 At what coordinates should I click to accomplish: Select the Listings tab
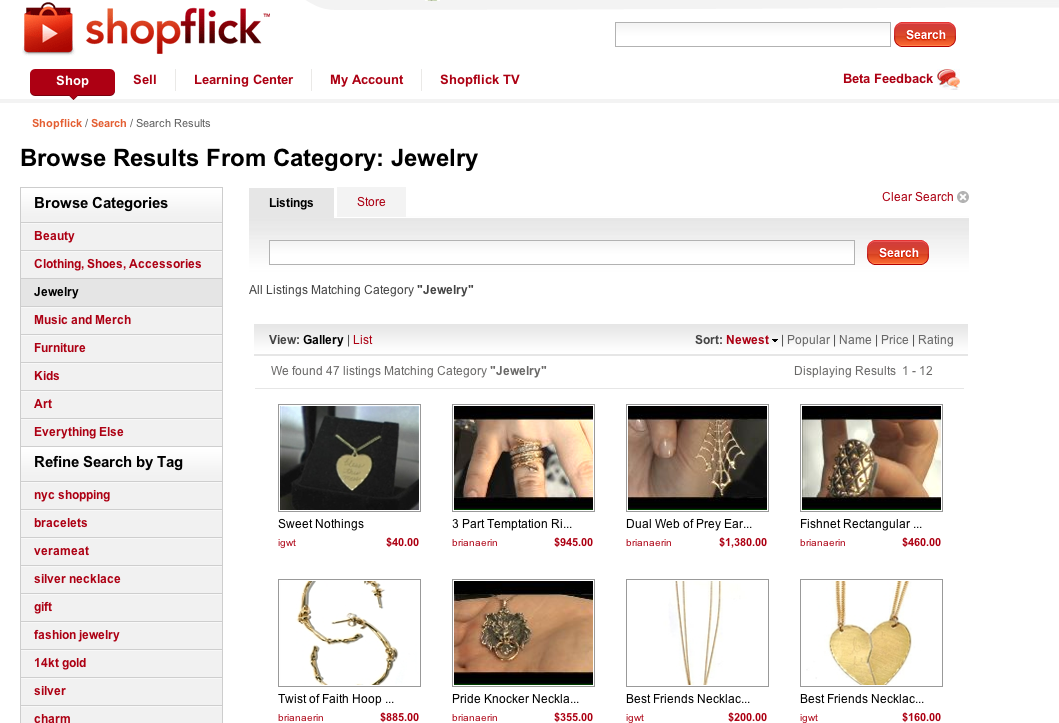(291, 203)
